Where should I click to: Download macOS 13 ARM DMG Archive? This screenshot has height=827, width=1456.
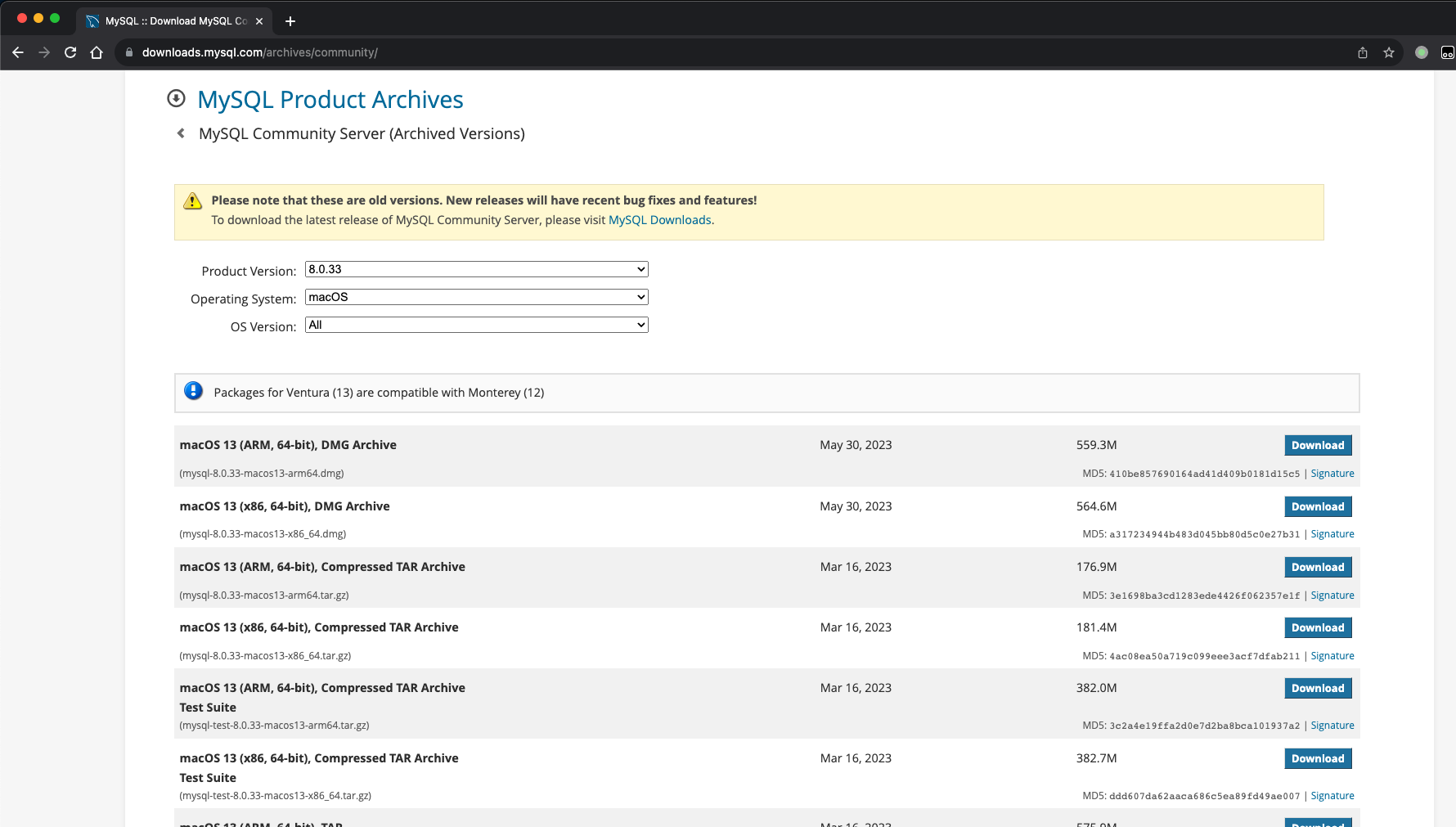click(x=1318, y=445)
